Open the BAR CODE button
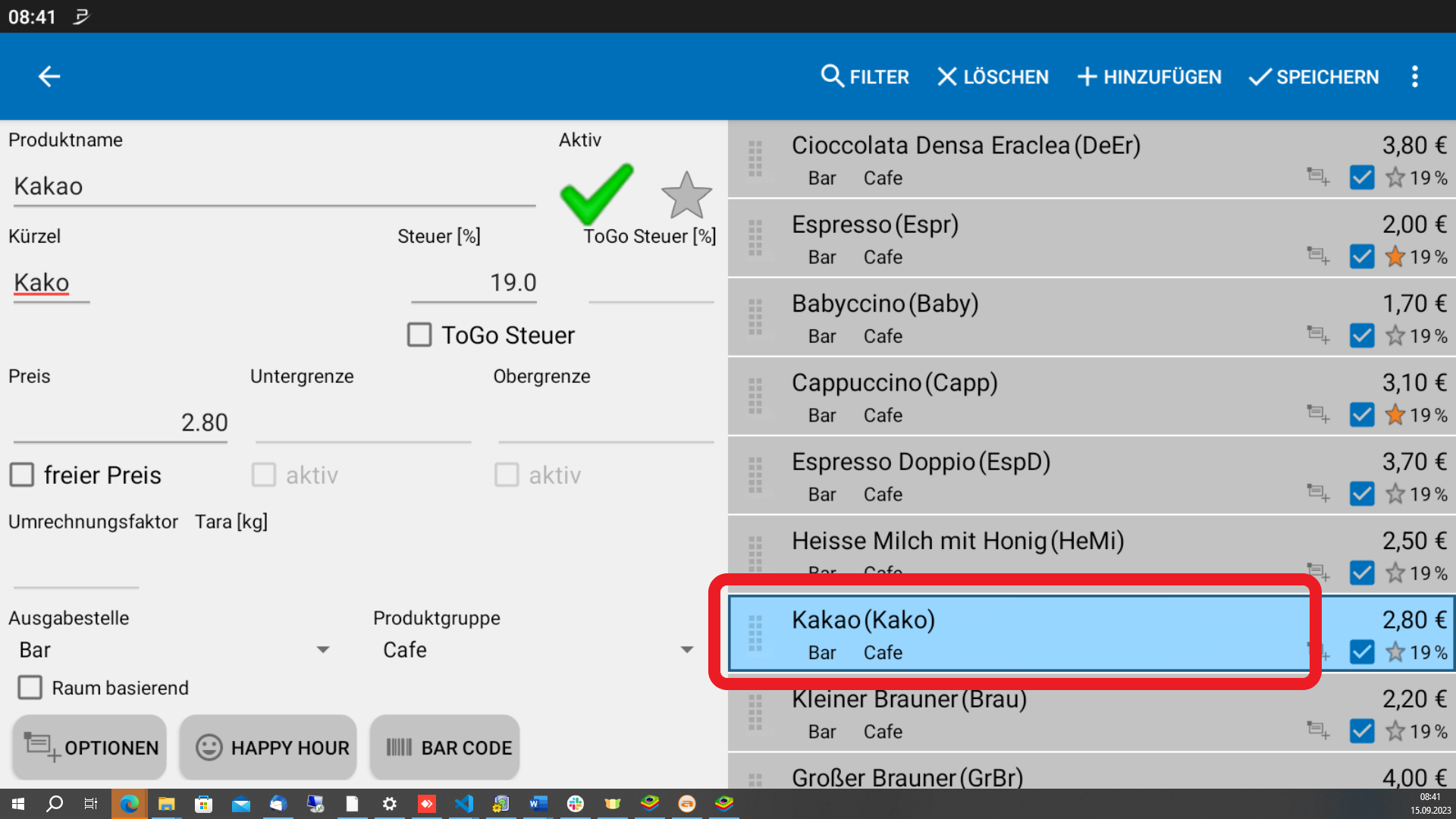Screen dimensions: 1456x819 click(445, 748)
